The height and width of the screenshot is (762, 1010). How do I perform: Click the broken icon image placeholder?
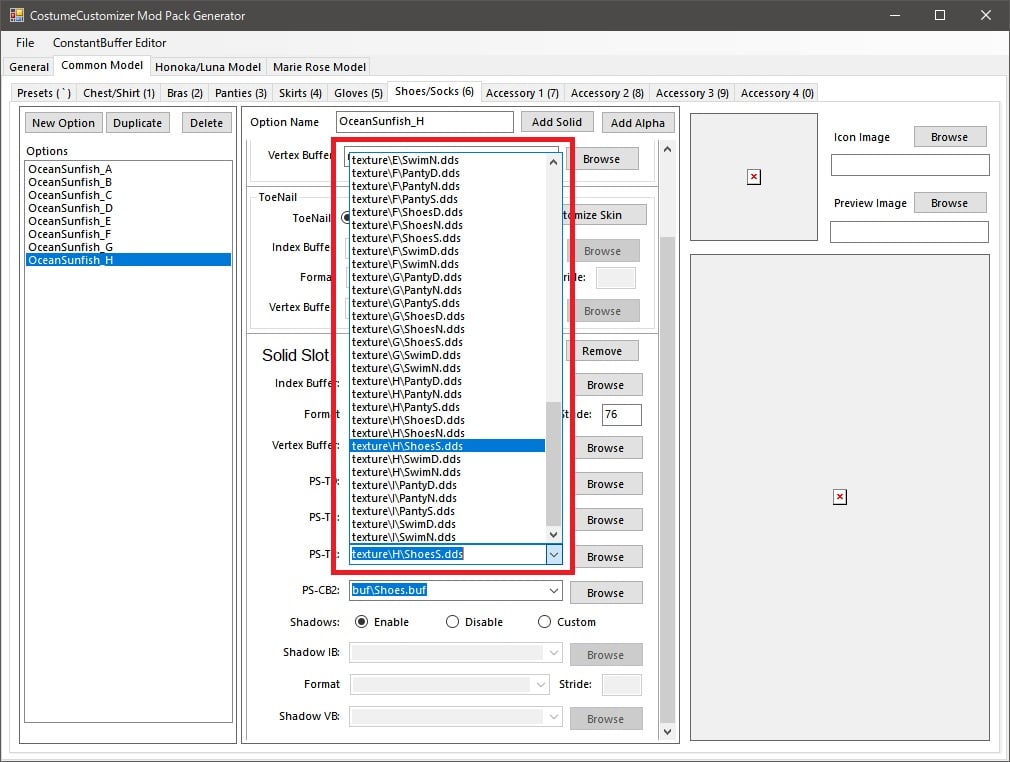click(x=754, y=176)
